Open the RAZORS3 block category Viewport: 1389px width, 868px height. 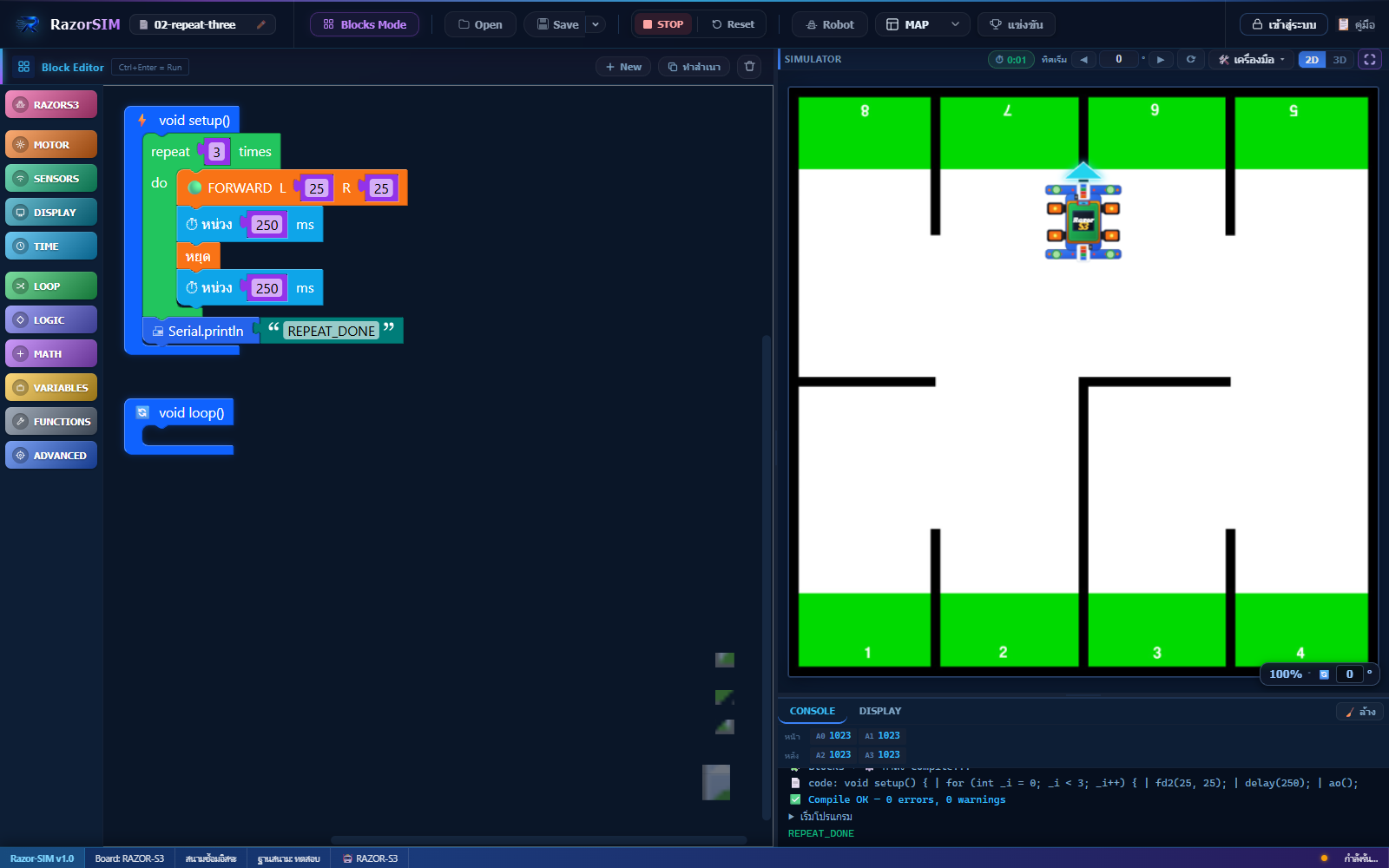[51, 104]
